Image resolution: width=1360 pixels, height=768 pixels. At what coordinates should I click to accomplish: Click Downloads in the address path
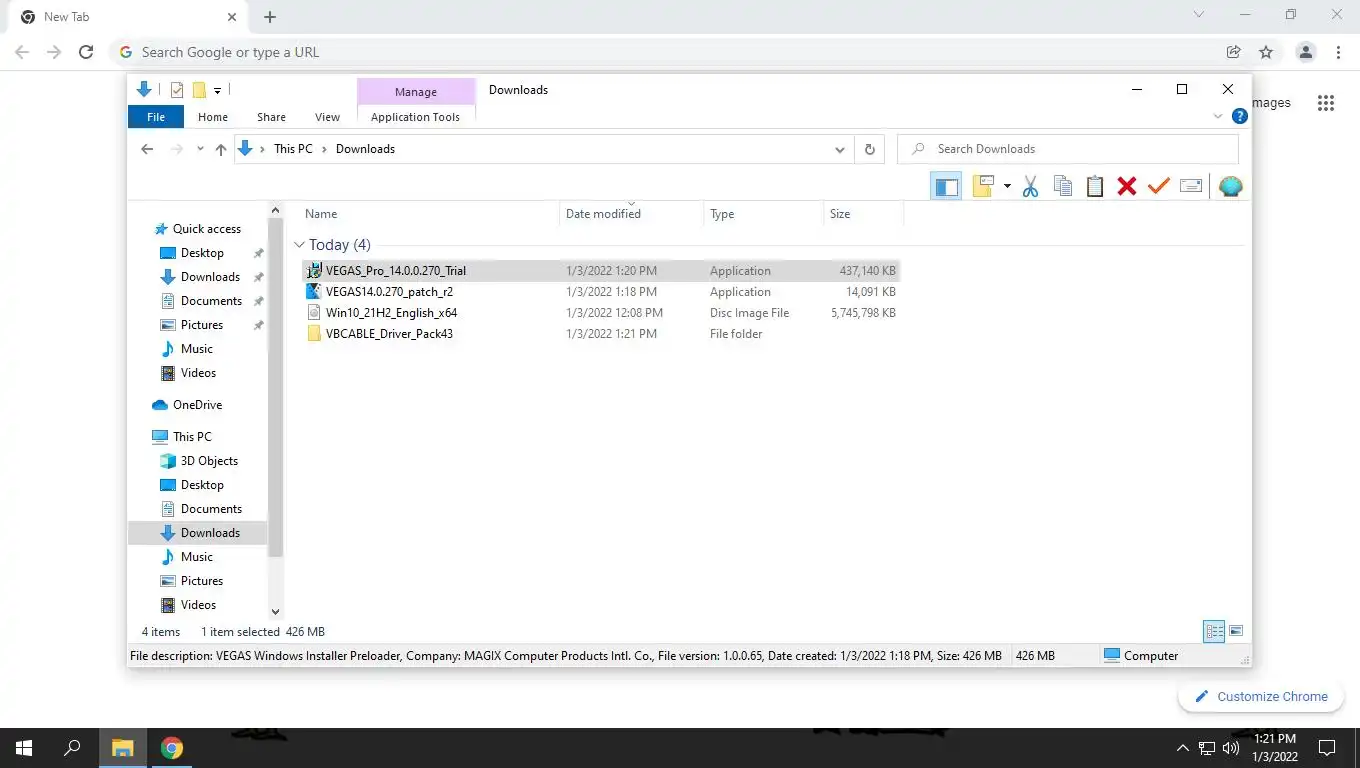(365, 149)
